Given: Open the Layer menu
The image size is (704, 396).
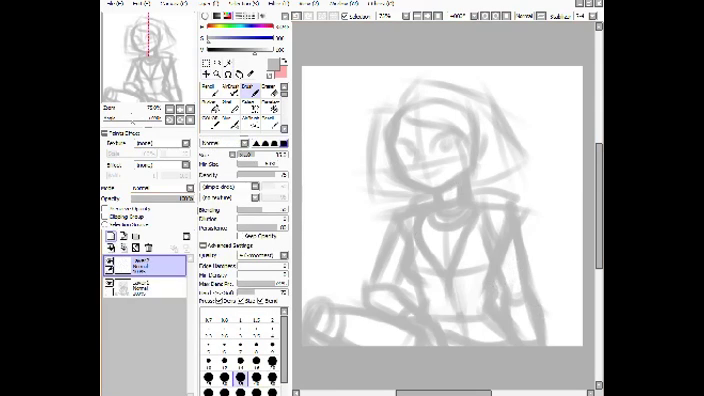Looking at the screenshot, I should (209, 3).
